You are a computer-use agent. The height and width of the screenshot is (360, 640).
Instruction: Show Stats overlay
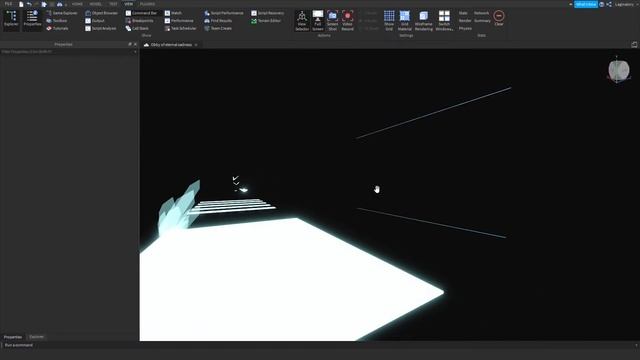[463, 13]
